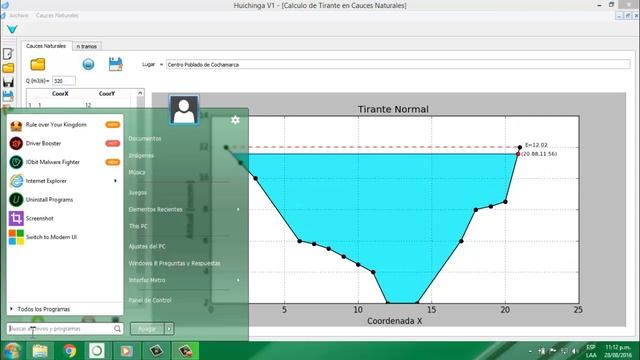This screenshot has height=360, width=640.
Task: Click the search magnifier icon
Action: (118, 329)
